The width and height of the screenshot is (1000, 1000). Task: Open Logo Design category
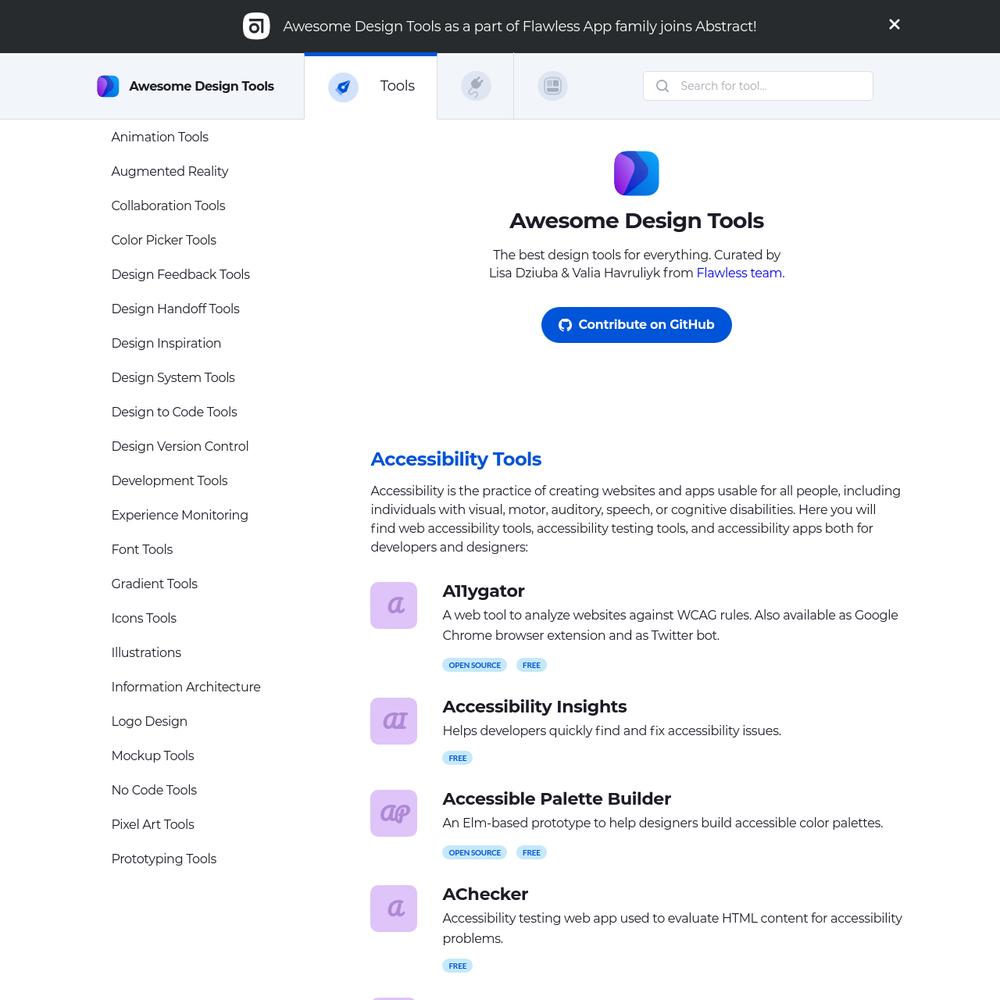click(x=149, y=723)
